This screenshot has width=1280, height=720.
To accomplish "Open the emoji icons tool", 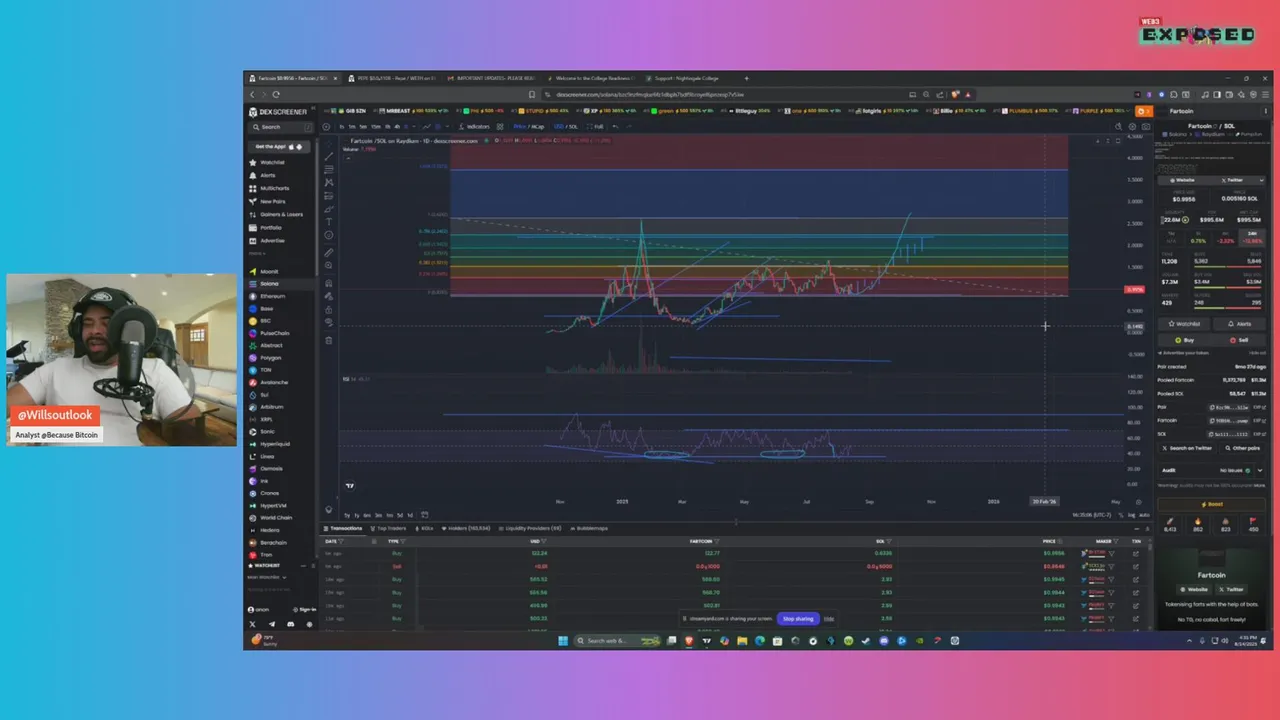I will point(329,235).
